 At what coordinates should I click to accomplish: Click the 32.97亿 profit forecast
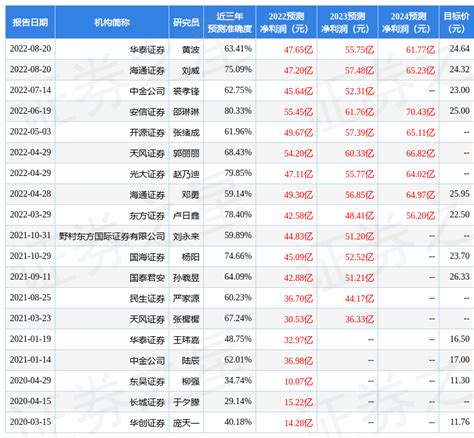[298, 340]
